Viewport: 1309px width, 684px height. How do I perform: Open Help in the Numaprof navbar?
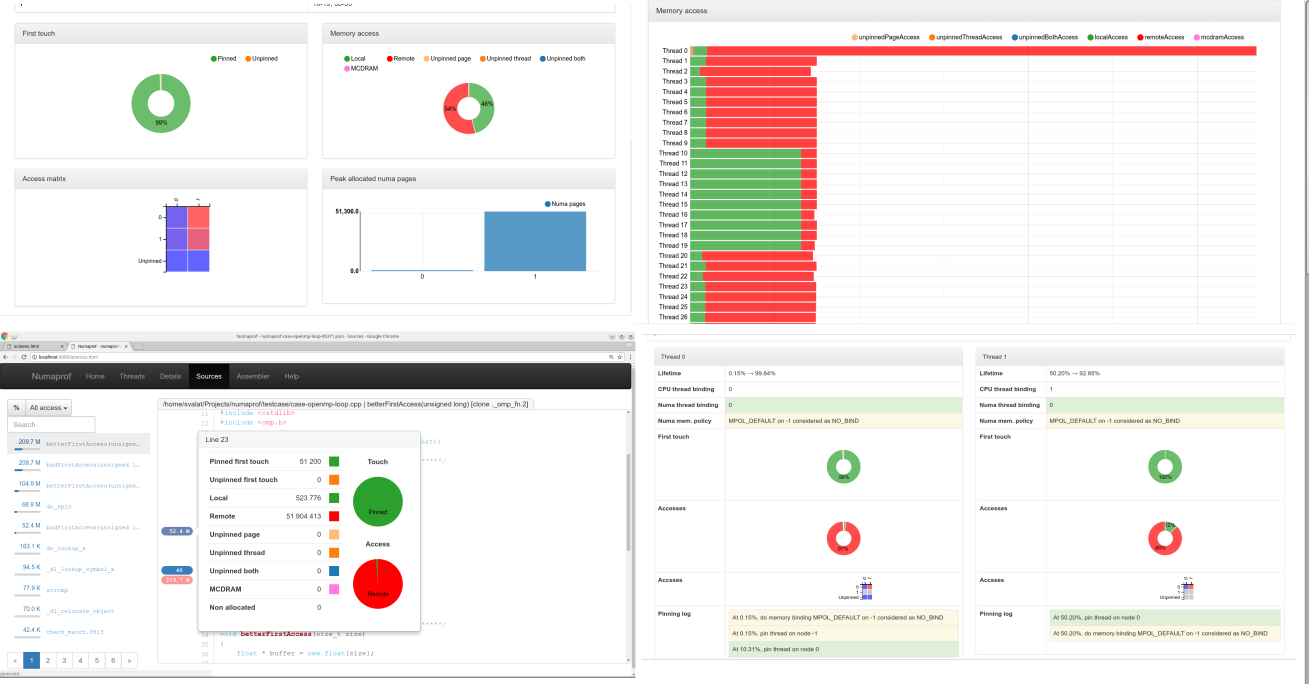tap(291, 376)
